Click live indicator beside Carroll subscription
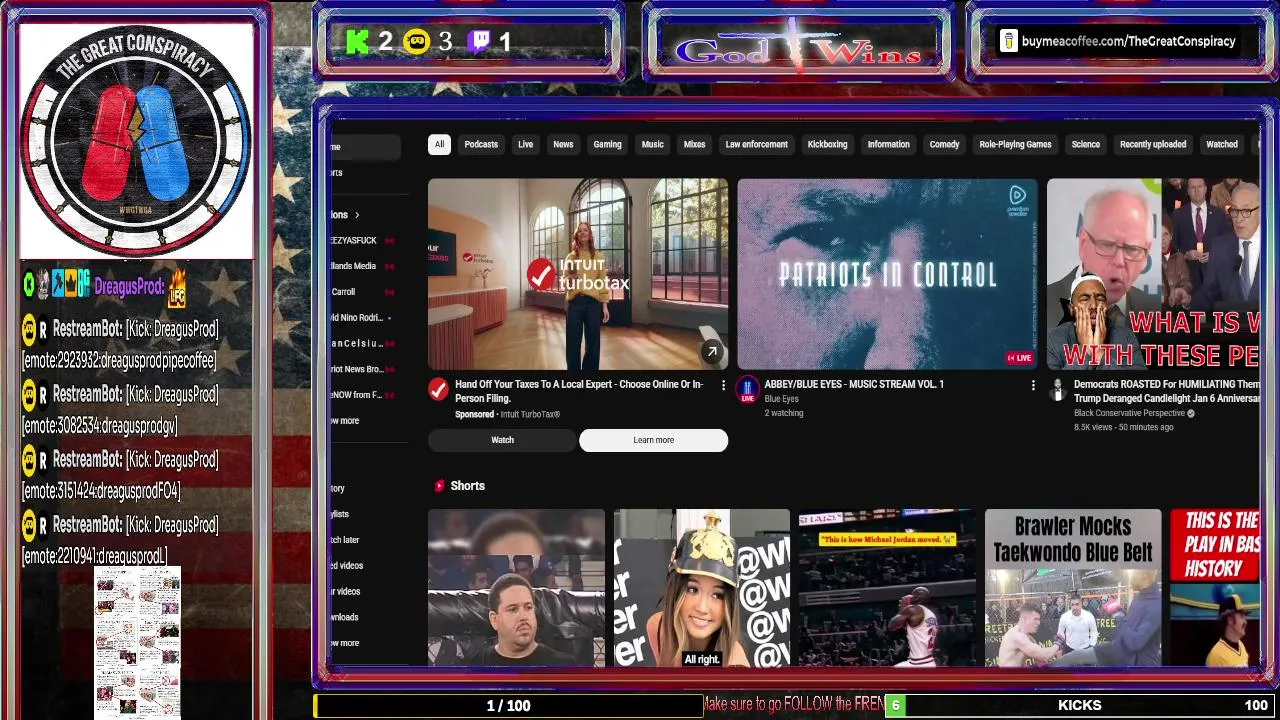 tap(389, 292)
